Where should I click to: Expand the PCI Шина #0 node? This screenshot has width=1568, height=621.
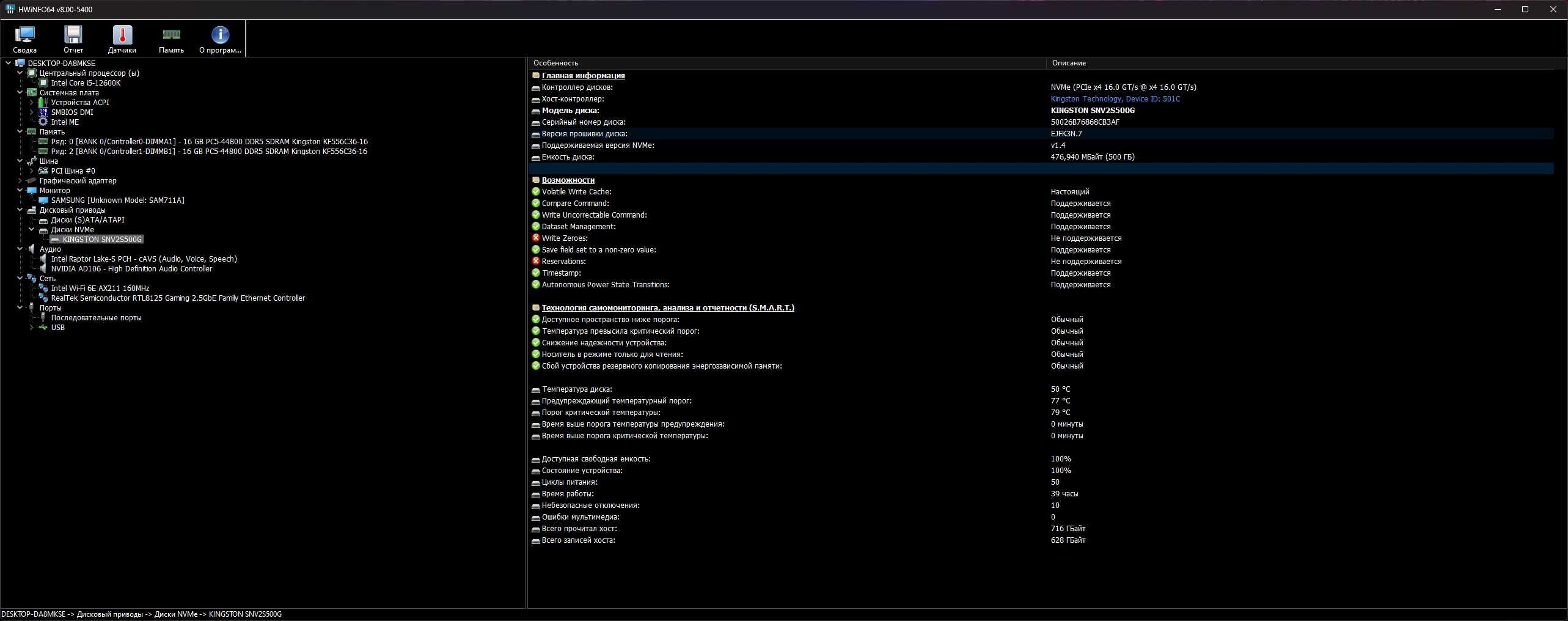31,171
